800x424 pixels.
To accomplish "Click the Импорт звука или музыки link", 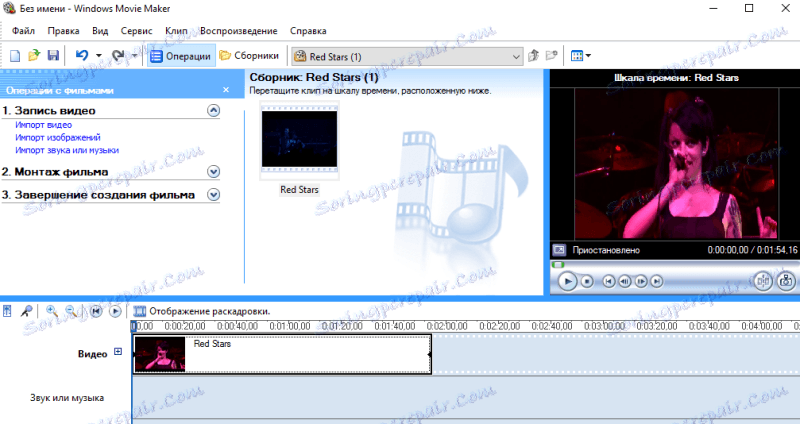I will tap(67, 151).
